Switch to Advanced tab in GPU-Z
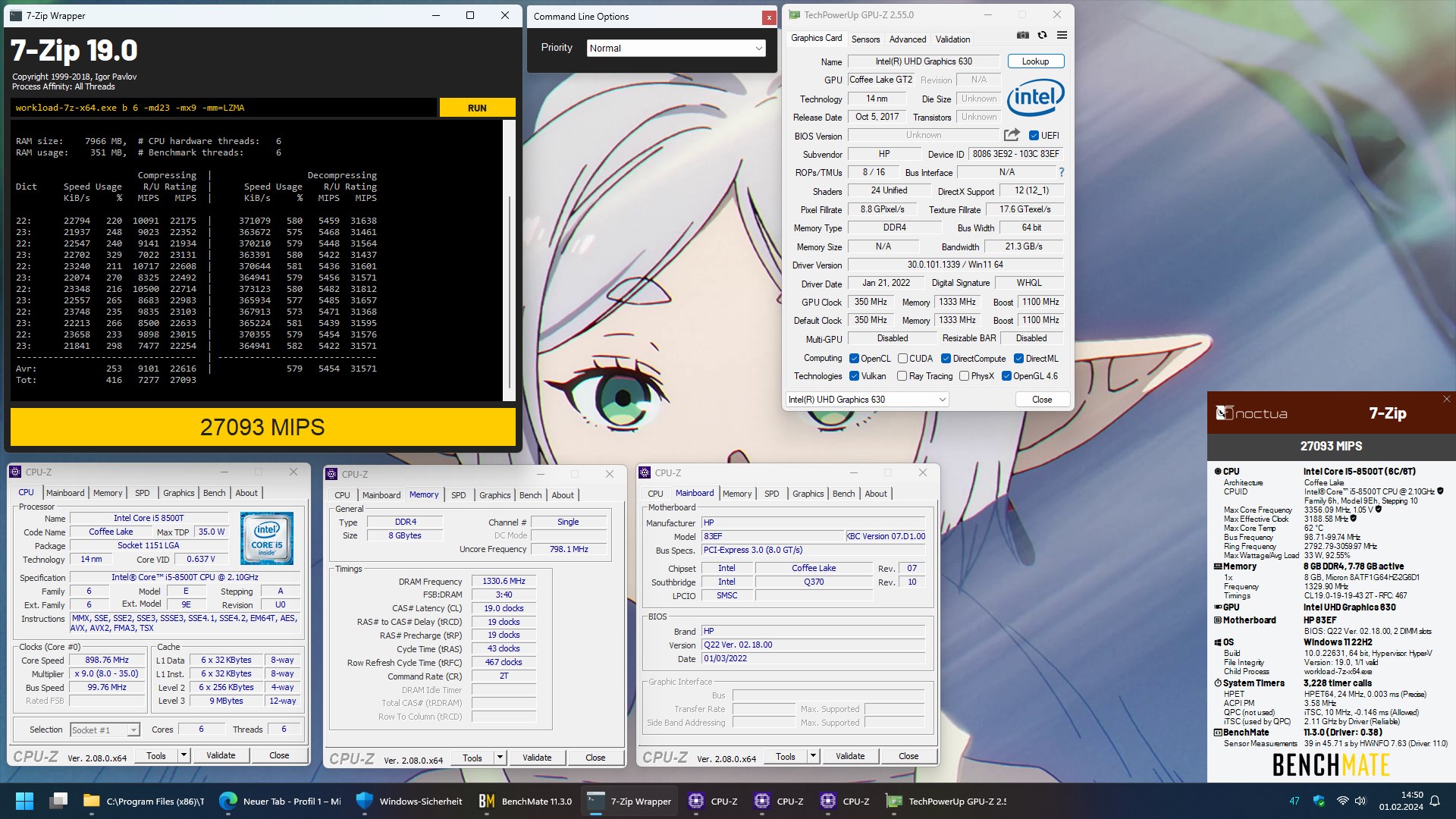Viewport: 1456px width, 819px height. pyautogui.click(x=907, y=39)
